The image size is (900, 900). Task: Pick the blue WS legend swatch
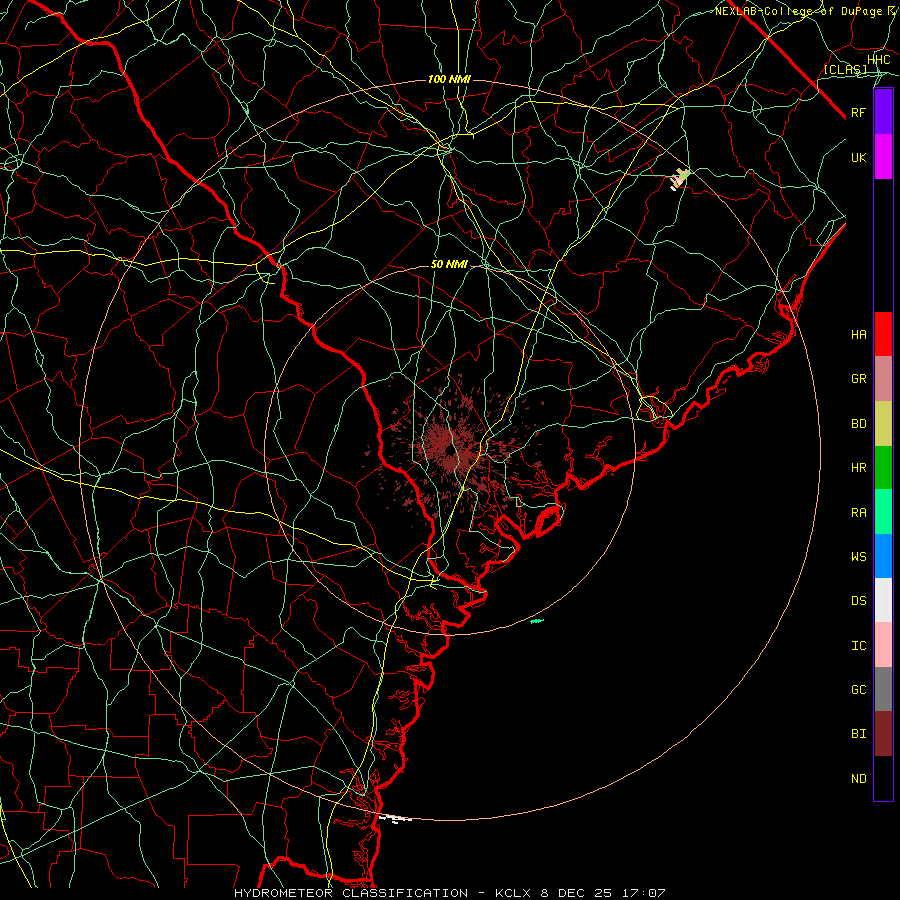(883, 556)
